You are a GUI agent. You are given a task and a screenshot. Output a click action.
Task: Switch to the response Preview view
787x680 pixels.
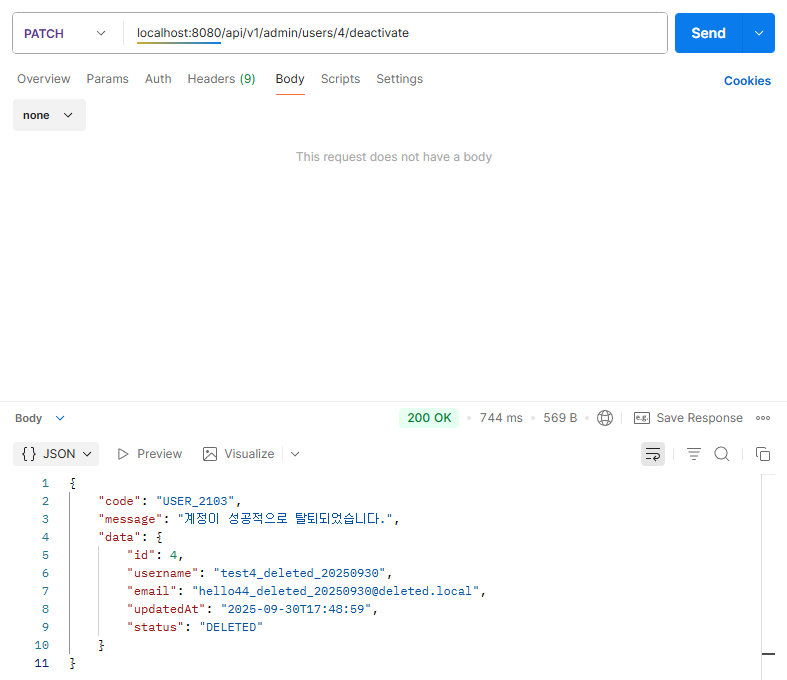(x=149, y=454)
